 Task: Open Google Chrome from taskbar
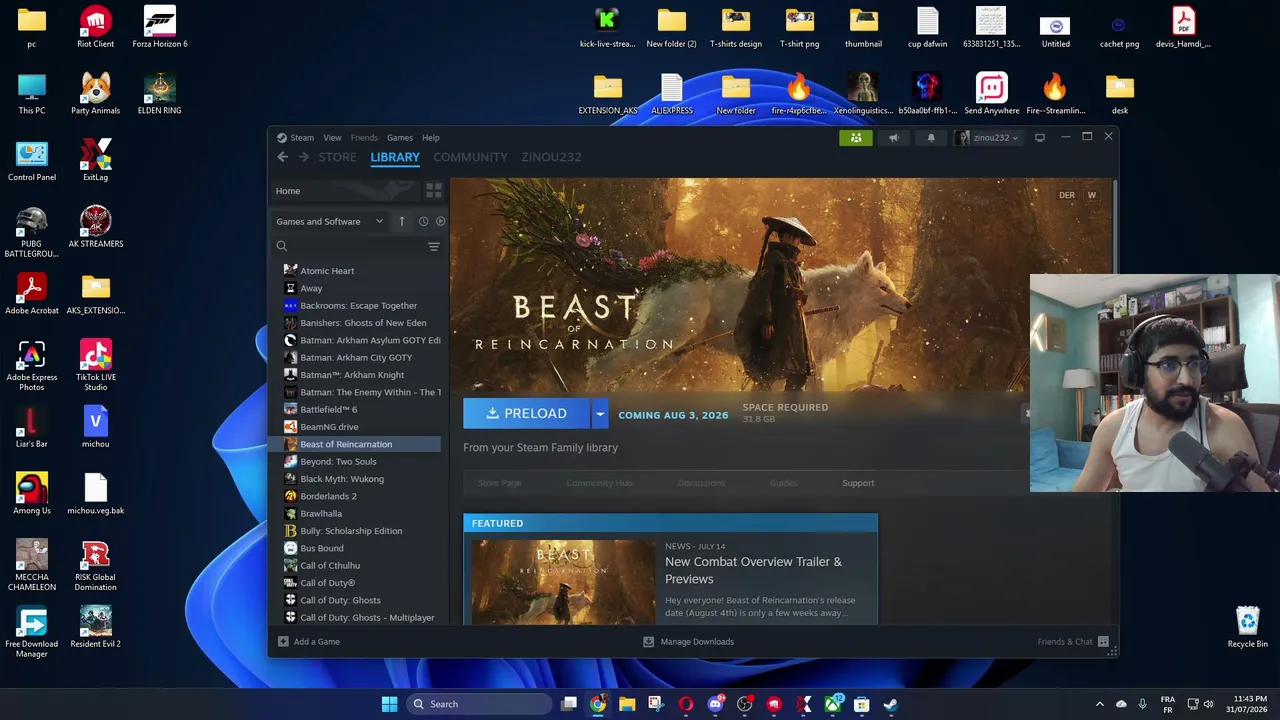pyautogui.click(x=597, y=704)
